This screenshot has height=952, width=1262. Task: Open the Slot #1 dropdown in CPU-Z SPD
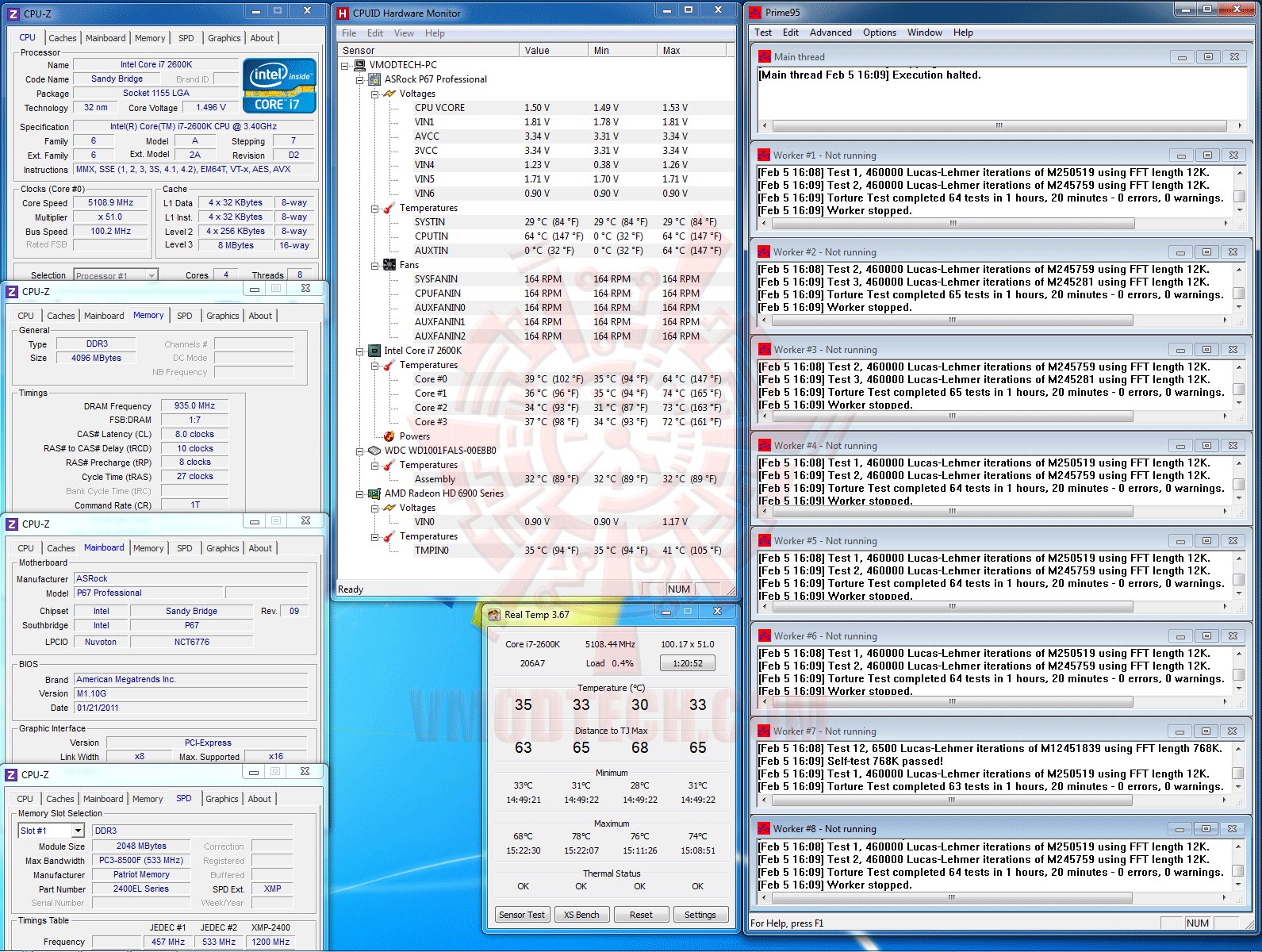[78, 831]
